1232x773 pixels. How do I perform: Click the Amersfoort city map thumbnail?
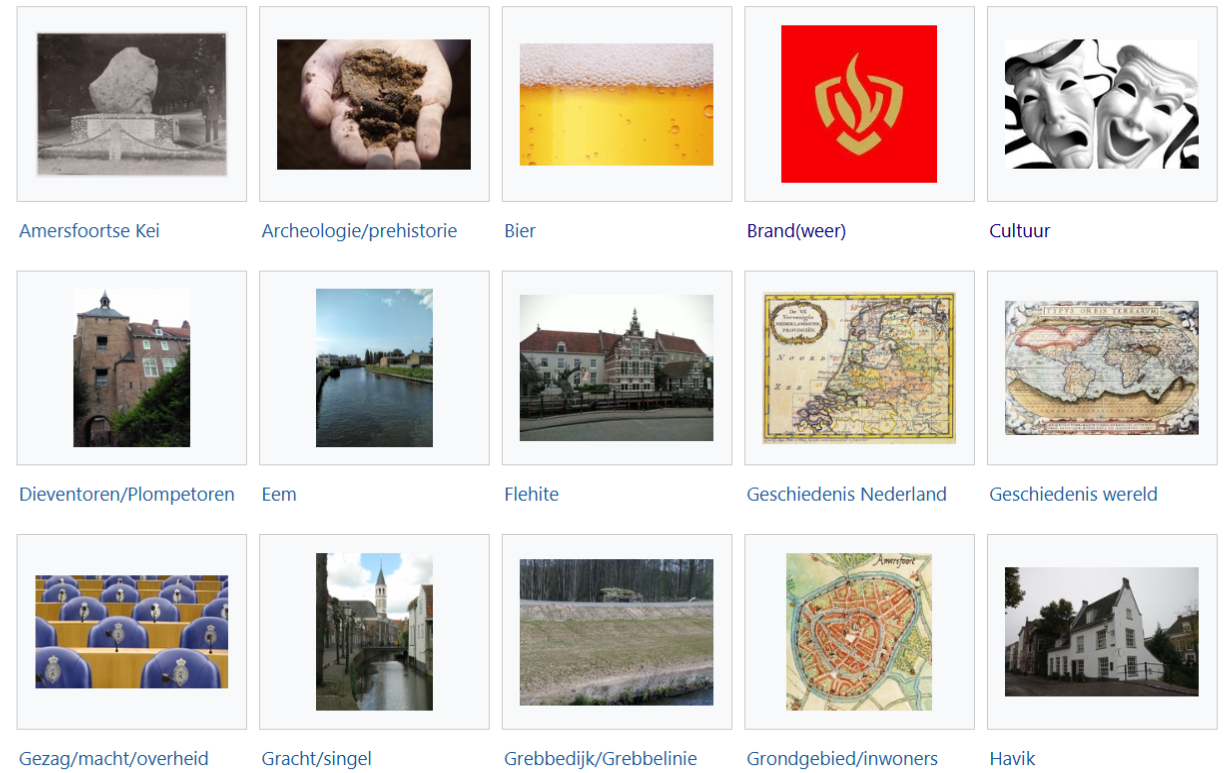[859, 632]
